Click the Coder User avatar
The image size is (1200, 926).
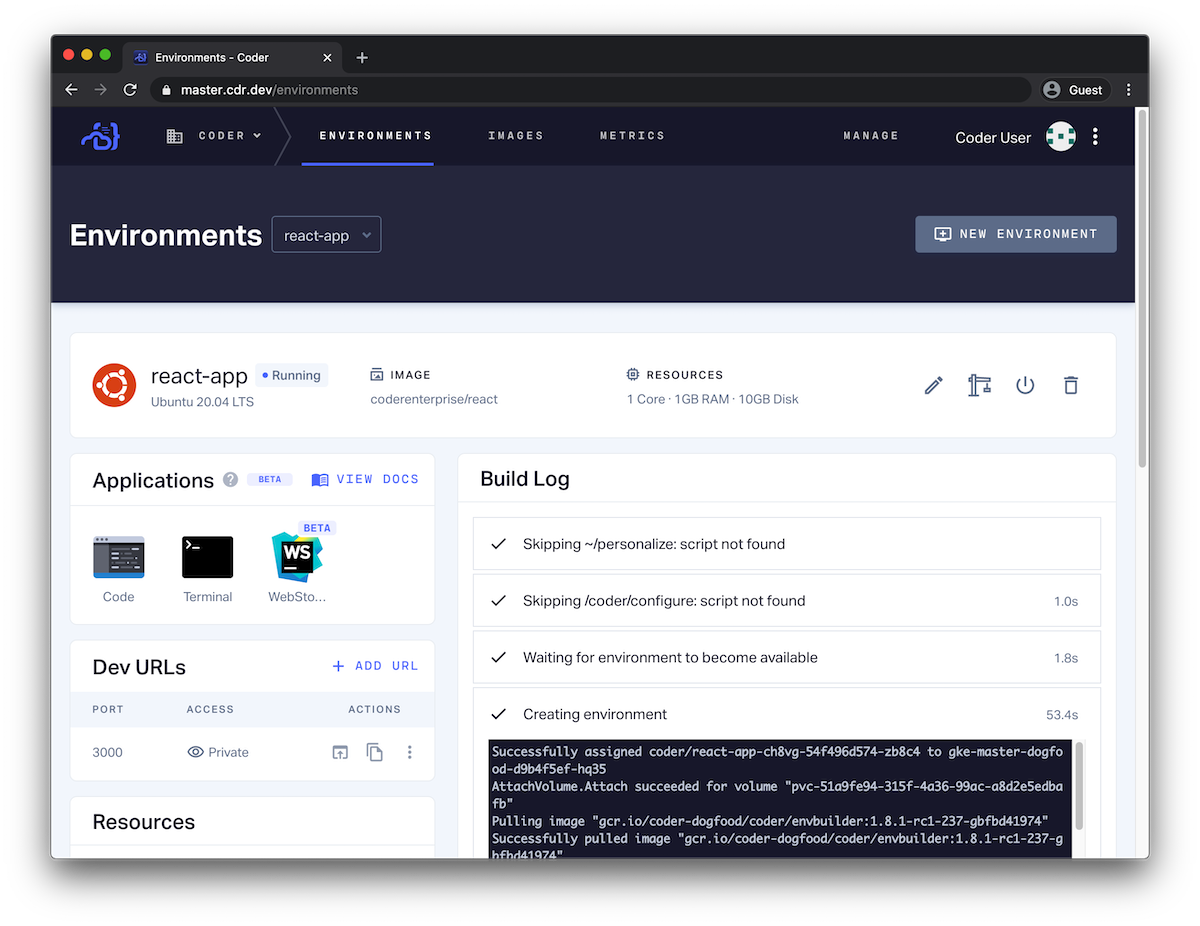(x=1060, y=137)
